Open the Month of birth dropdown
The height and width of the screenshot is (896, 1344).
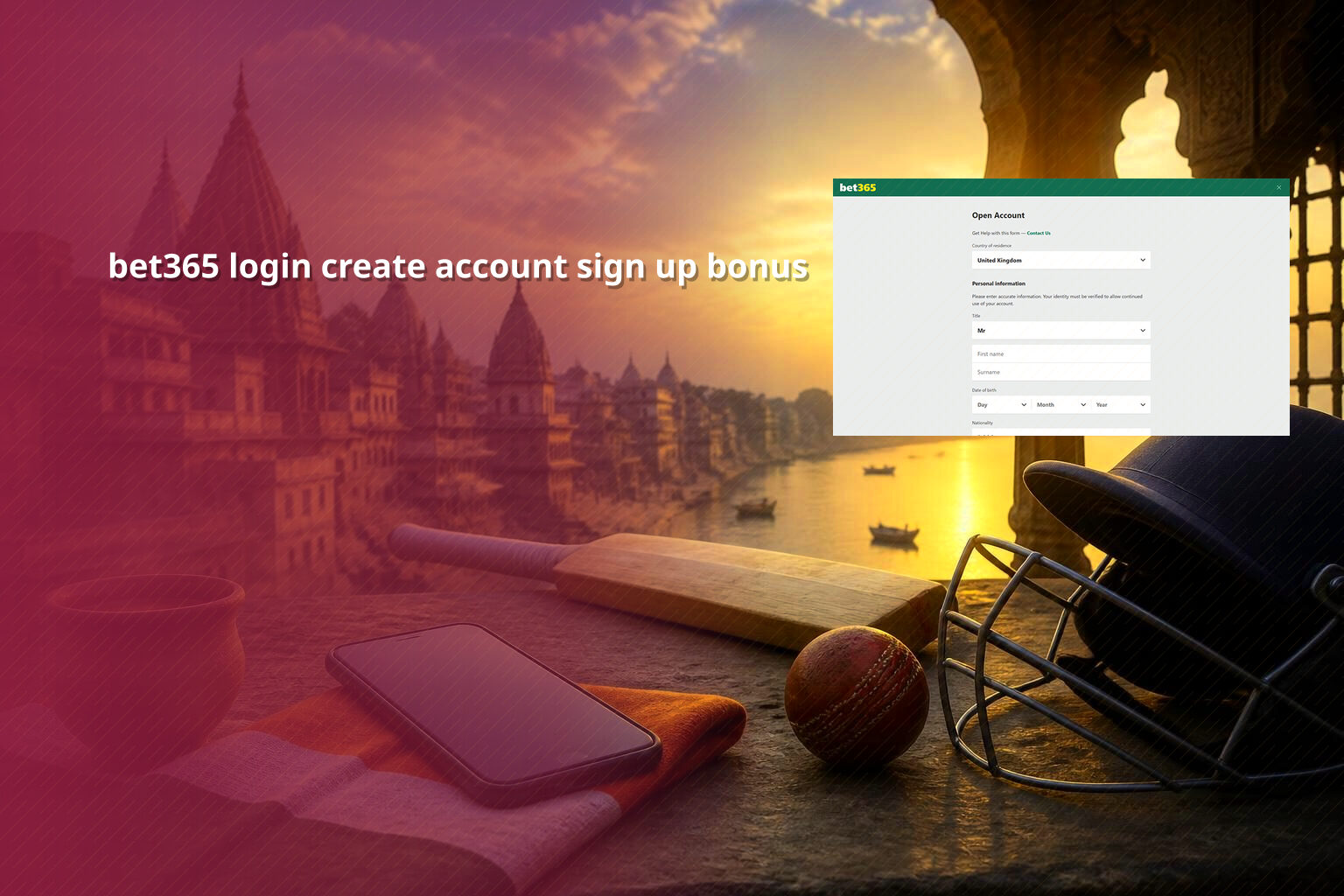click(1061, 404)
